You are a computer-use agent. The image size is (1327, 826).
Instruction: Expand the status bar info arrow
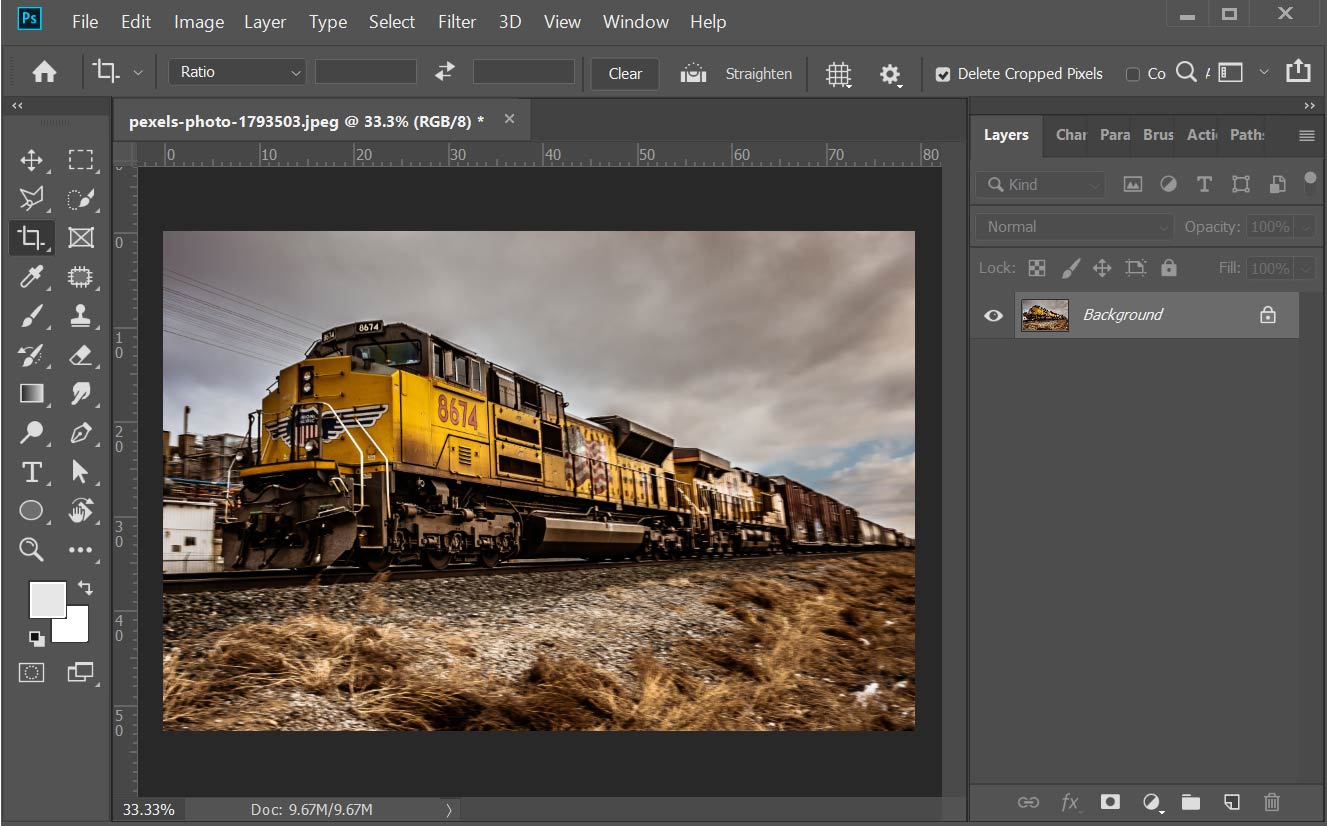click(x=448, y=810)
